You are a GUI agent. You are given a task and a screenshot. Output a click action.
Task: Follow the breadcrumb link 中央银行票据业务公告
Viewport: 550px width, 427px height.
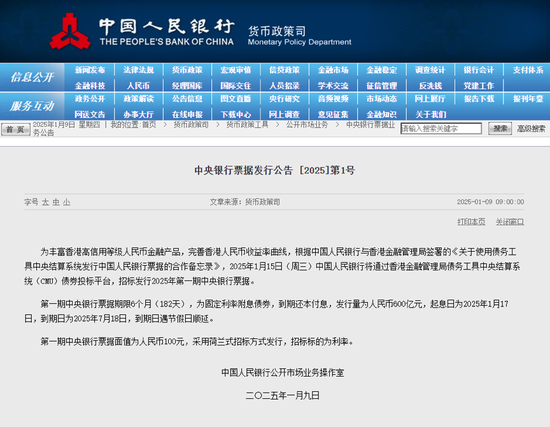[370, 125]
